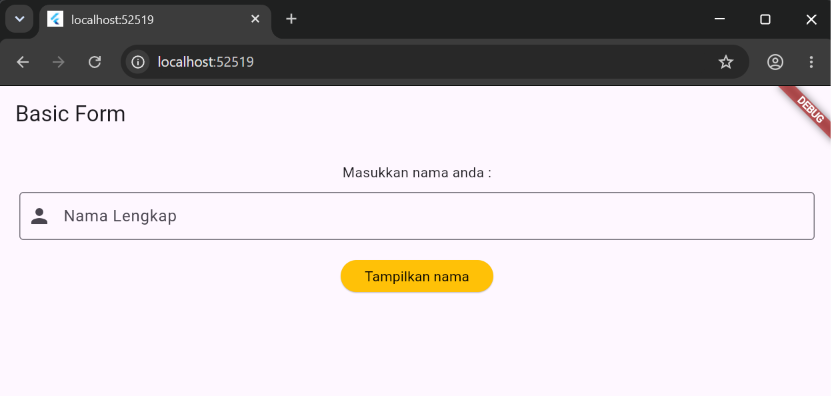Click the Masukkan nama anda label

pyautogui.click(x=417, y=173)
